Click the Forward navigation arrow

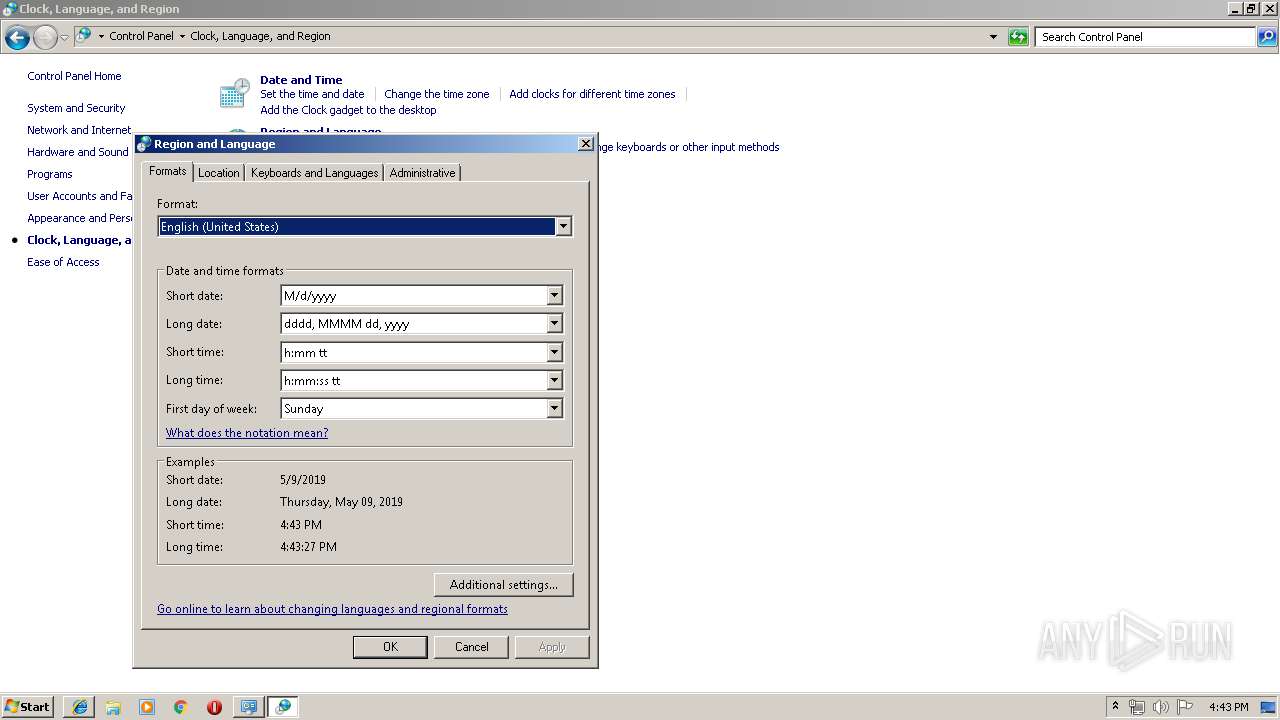45,38
